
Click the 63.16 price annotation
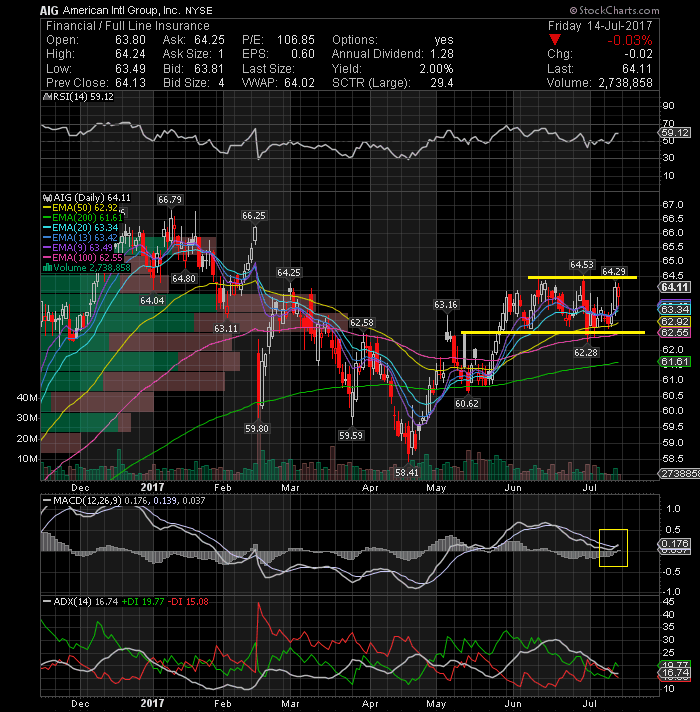click(445, 304)
